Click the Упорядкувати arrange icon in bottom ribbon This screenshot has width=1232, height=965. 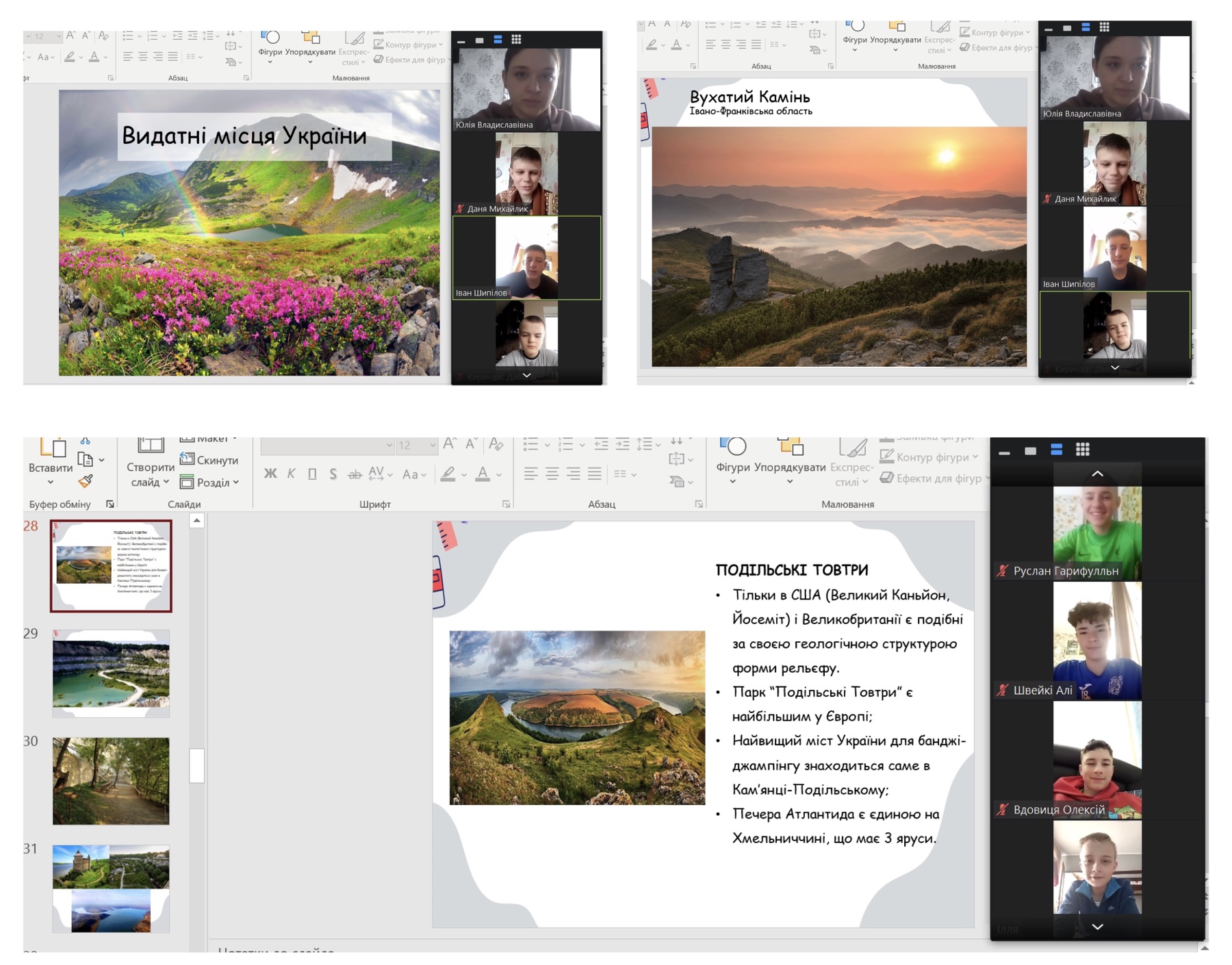(790, 446)
